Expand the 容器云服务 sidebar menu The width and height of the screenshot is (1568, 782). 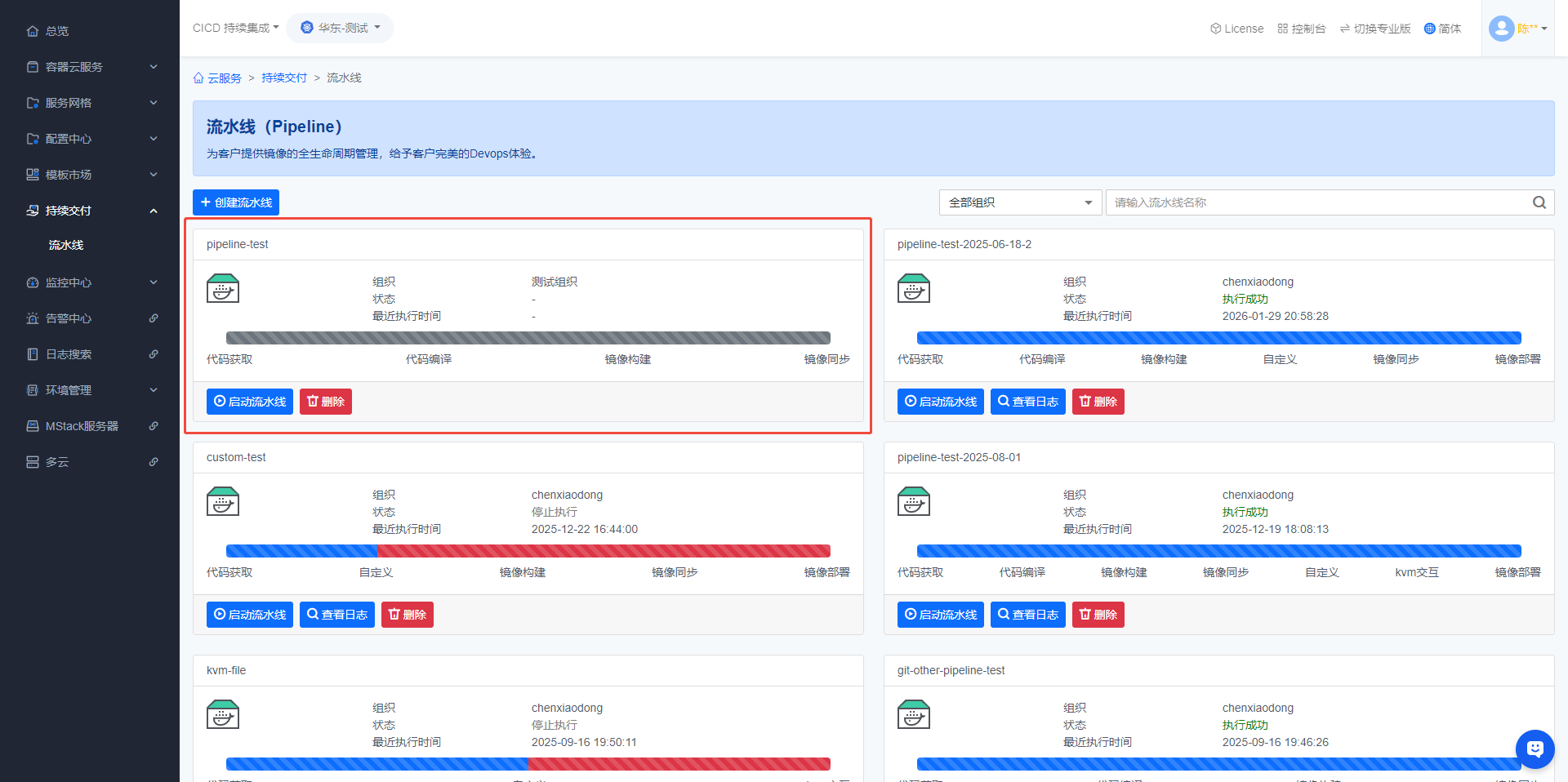[x=90, y=67]
